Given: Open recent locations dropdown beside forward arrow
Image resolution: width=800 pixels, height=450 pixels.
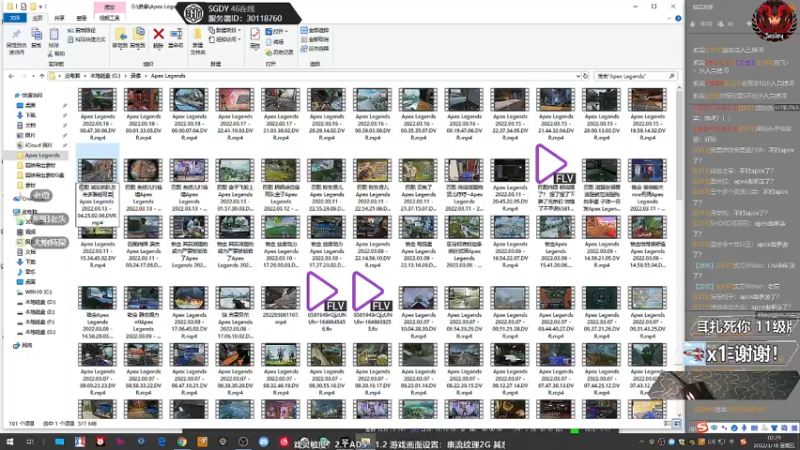Looking at the screenshot, I should click(33, 76).
